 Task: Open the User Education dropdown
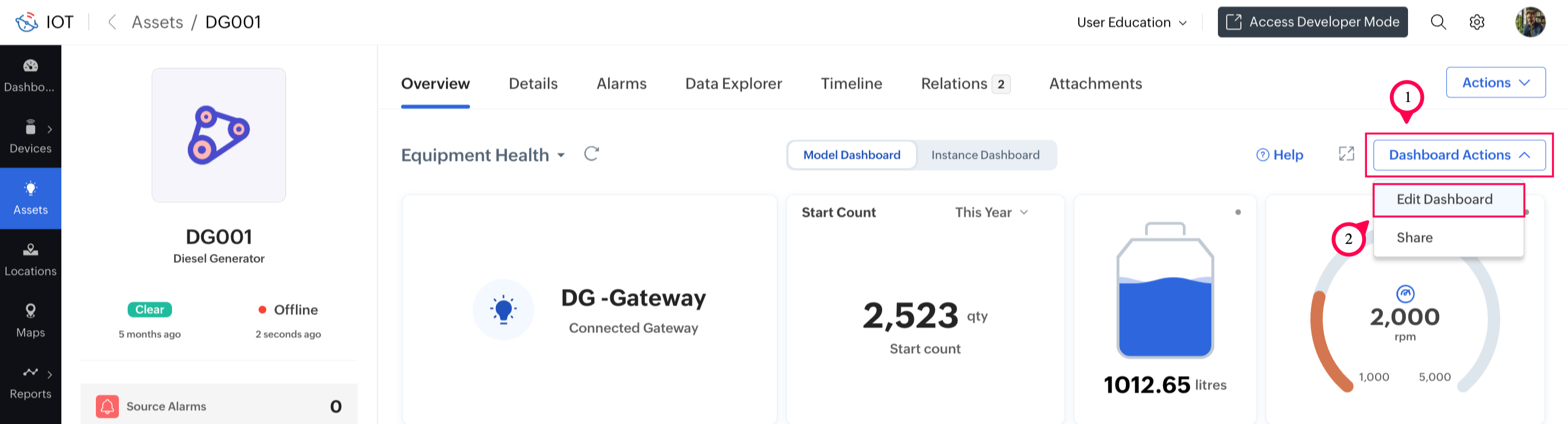click(x=1131, y=22)
